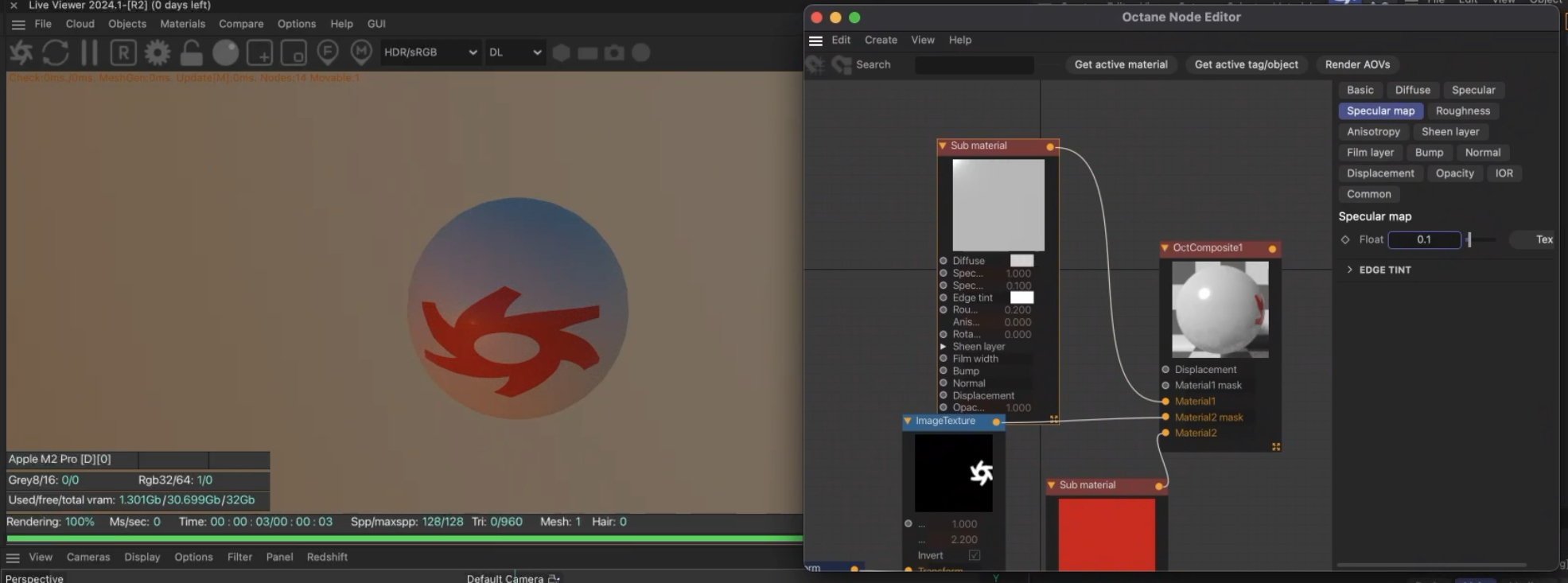Click the OctComposite1 sphere preview

(x=1220, y=309)
